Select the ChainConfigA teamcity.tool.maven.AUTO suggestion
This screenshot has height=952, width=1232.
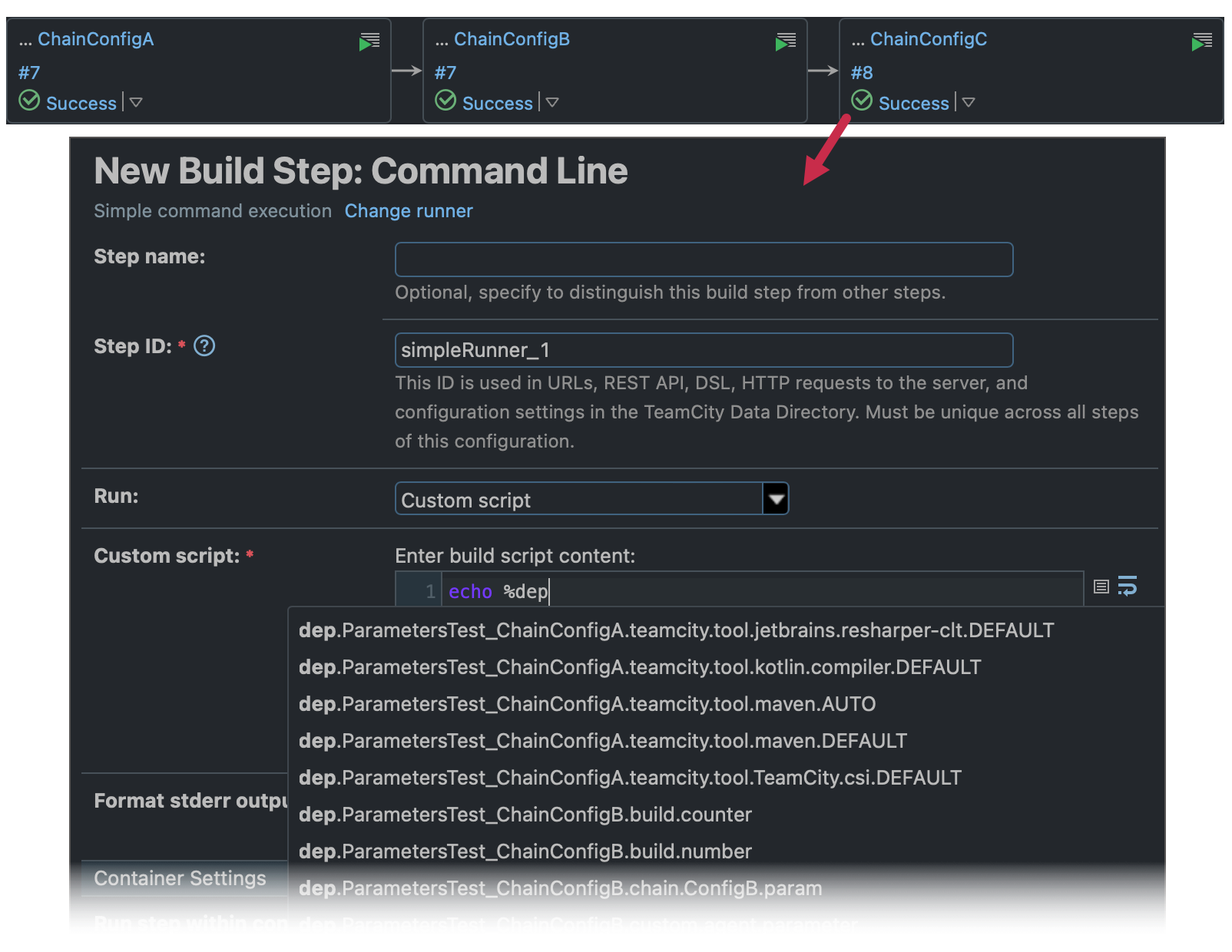pos(585,704)
